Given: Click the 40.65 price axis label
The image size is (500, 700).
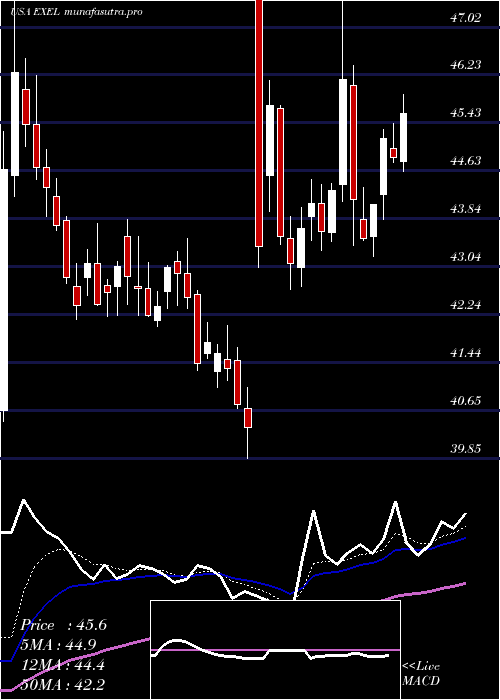Looking at the screenshot, I should tap(466, 400).
